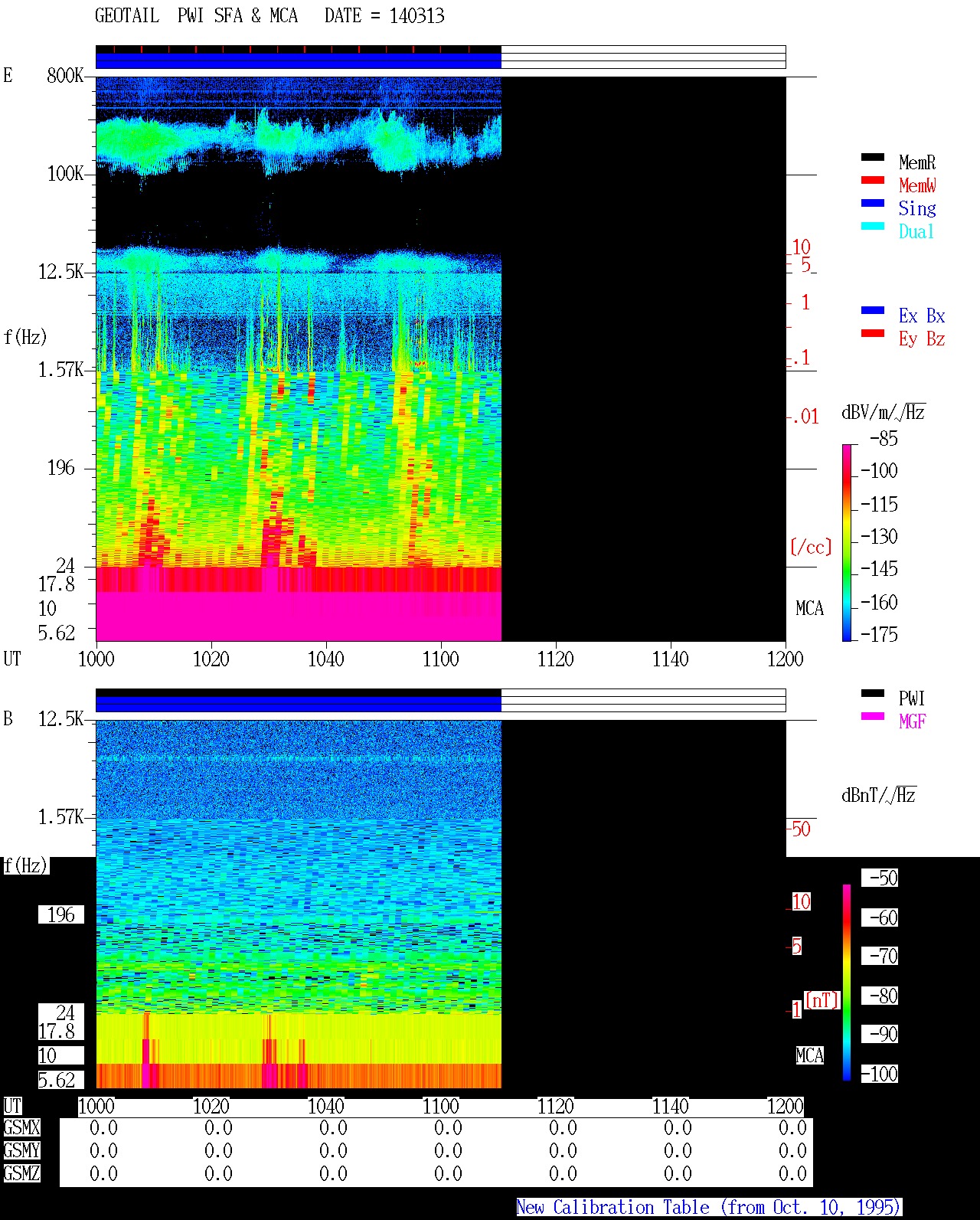980x1220 pixels.
Task: Open the 'New Calibration Table' link
Action: 708,1207
